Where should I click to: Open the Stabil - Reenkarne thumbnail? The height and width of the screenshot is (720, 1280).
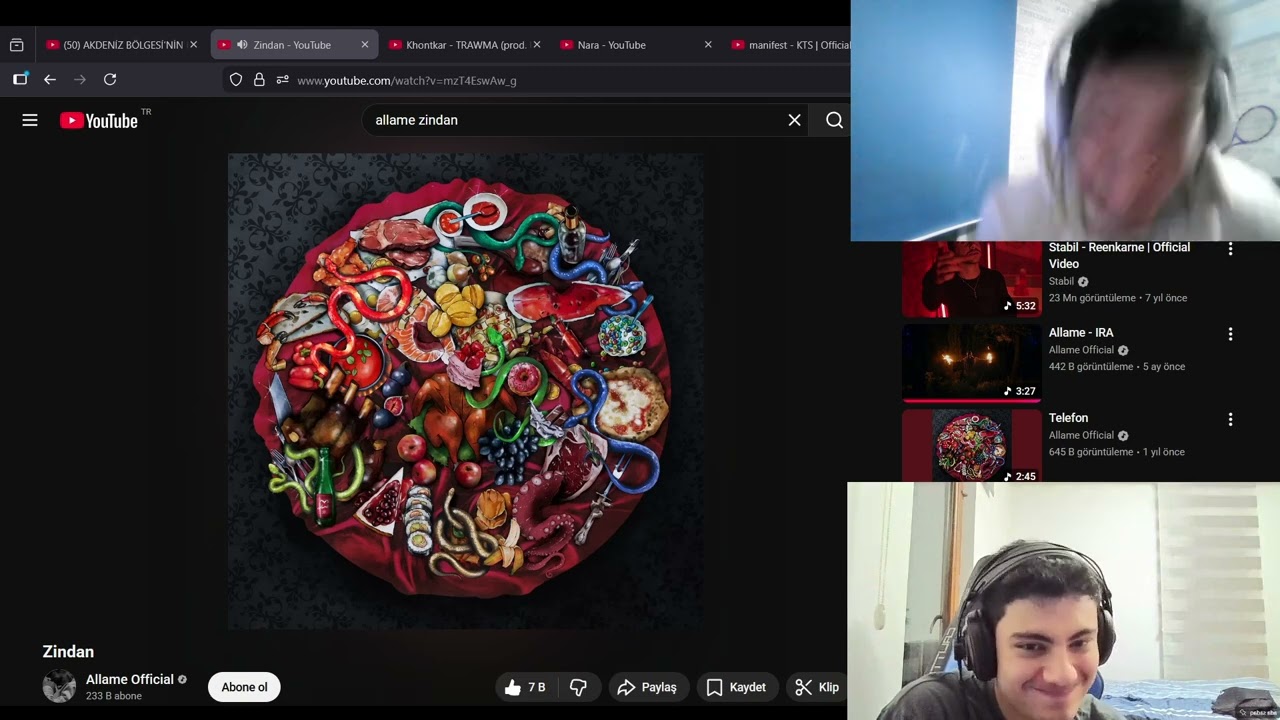point(972,279)
